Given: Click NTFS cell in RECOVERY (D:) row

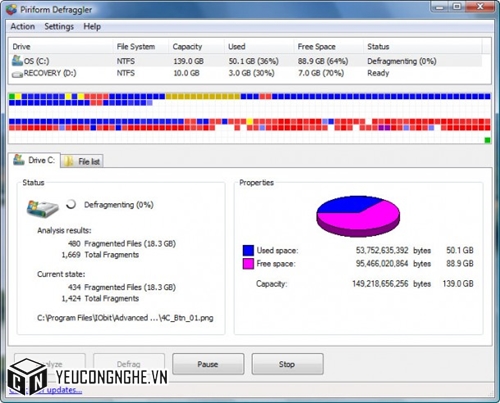Looking at the screenshot, I should (x=126, y=73).
